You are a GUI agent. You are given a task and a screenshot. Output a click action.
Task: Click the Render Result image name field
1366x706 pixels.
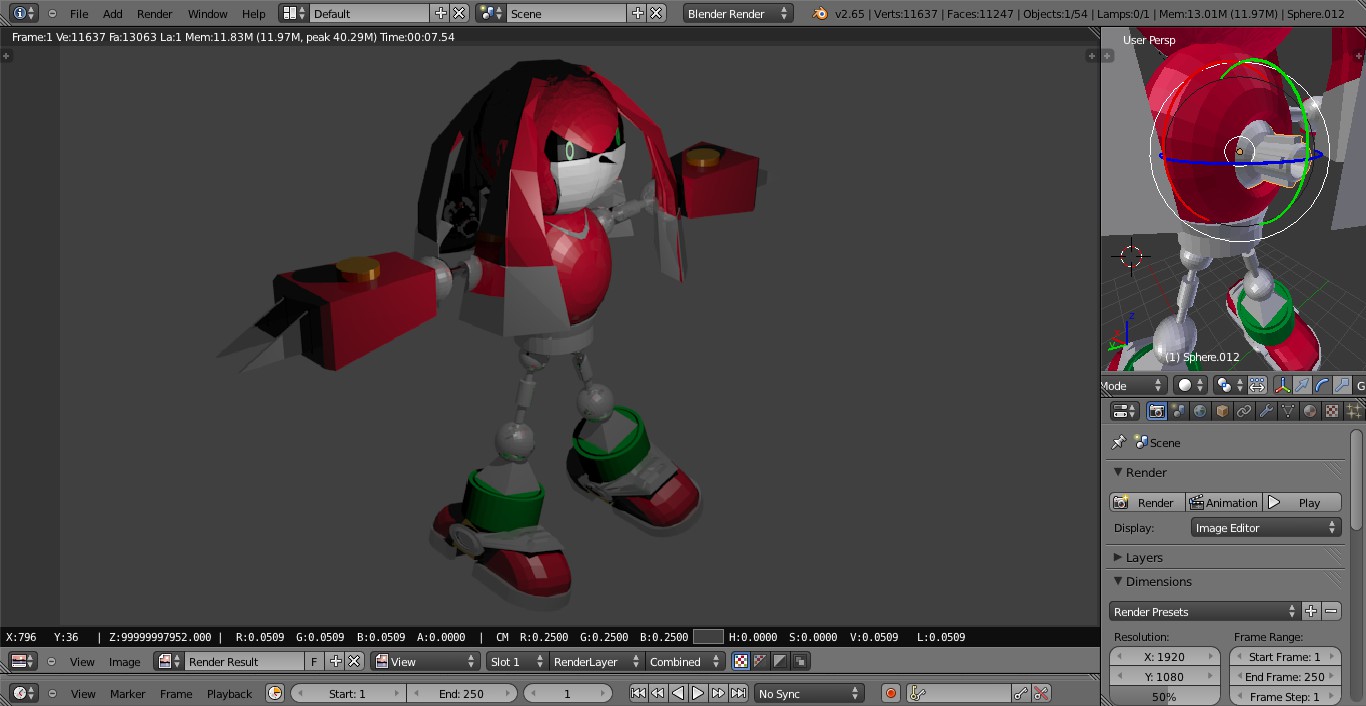(244, 661)
